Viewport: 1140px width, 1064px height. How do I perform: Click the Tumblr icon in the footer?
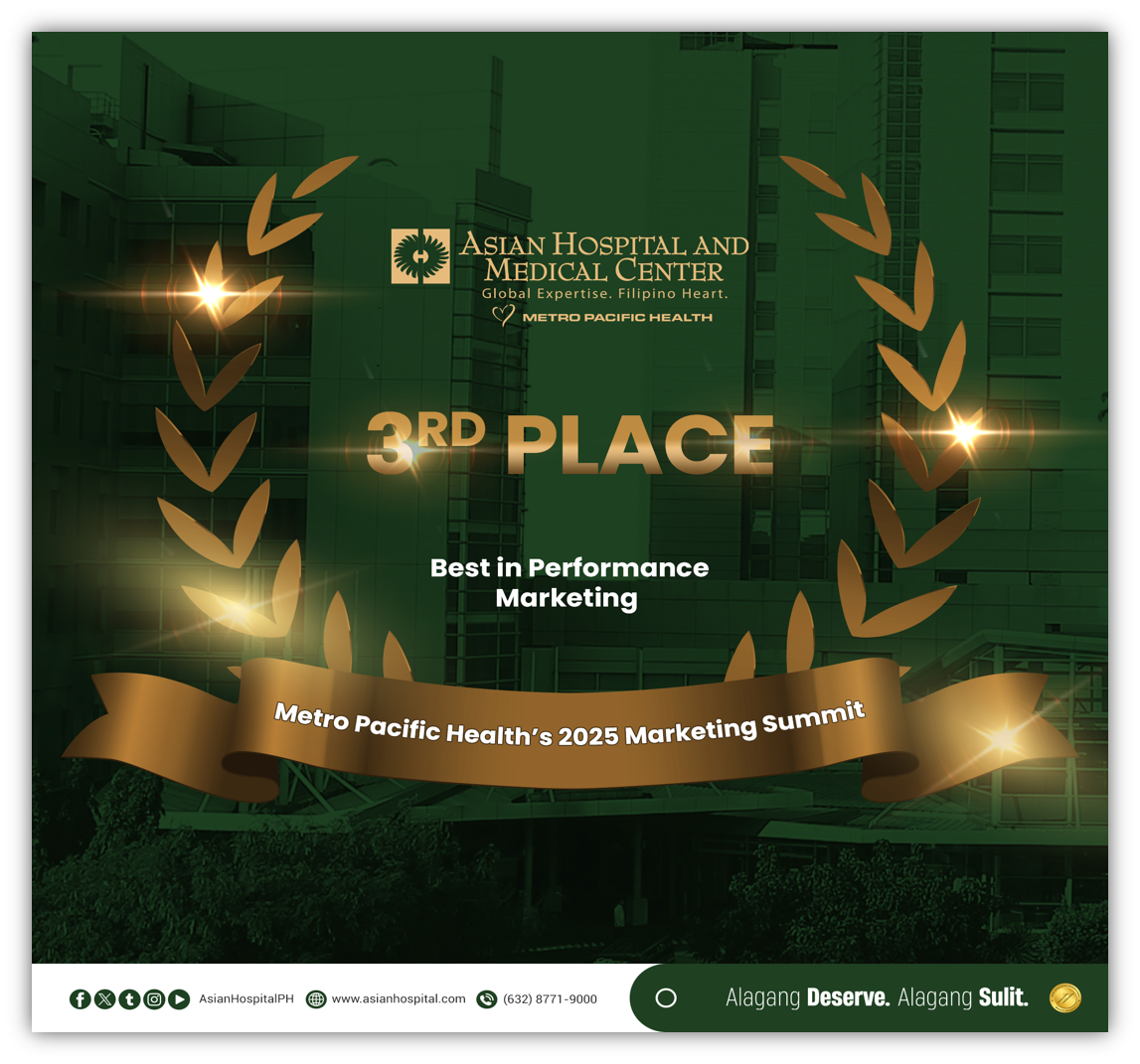point(129,999)
